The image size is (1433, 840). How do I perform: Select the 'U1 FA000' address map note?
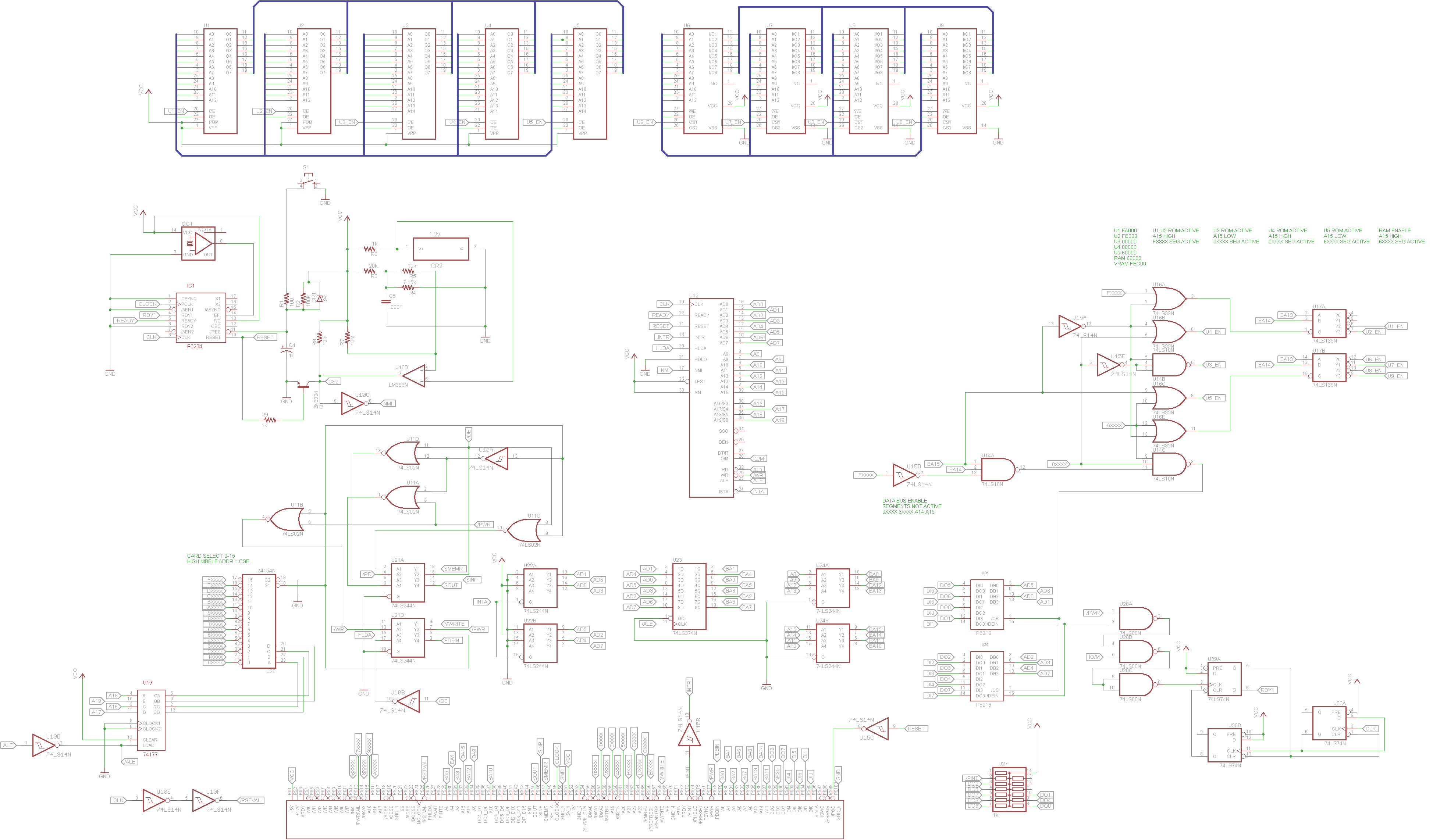point(1126,231)
